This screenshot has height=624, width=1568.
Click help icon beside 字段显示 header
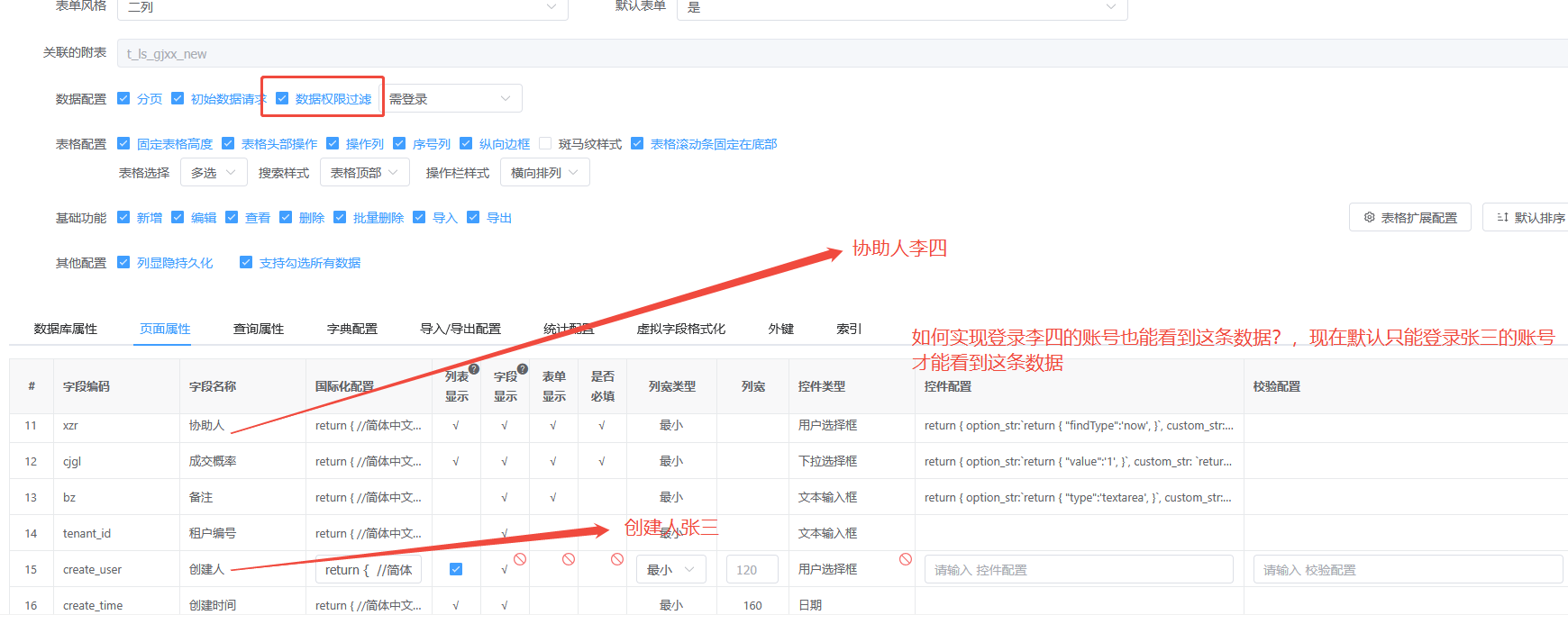pyautogui.click(x=523, y=369)
